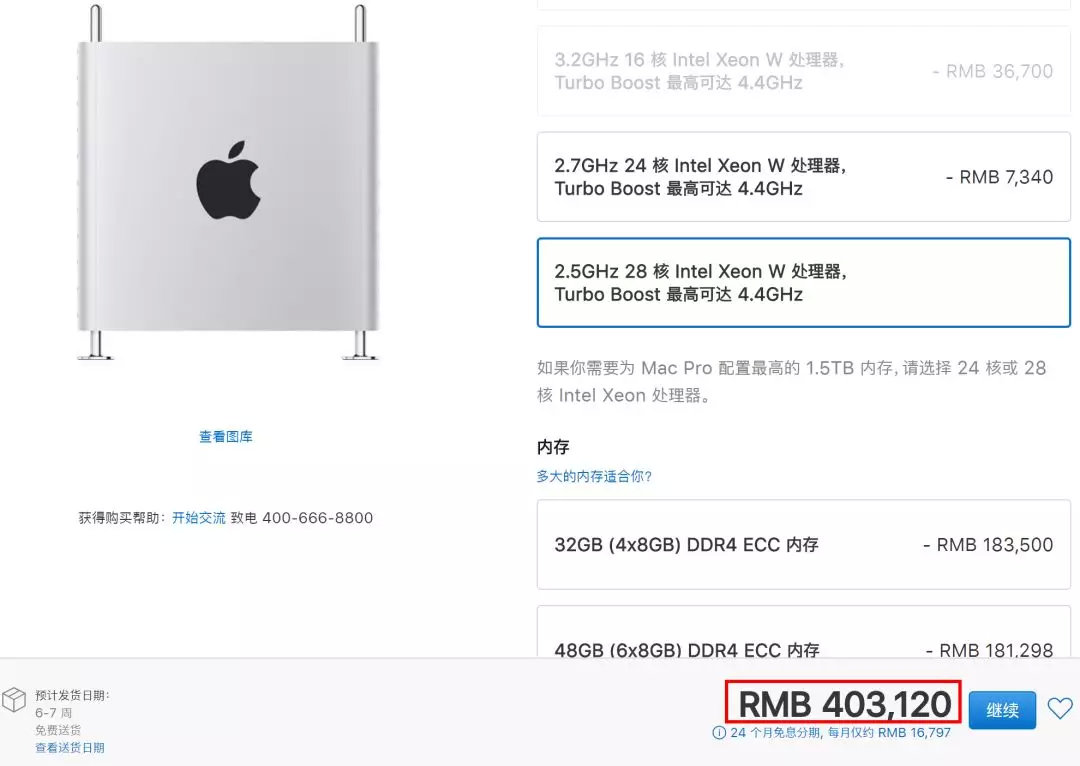Click the shipping box icon

[x=14, y=700]
